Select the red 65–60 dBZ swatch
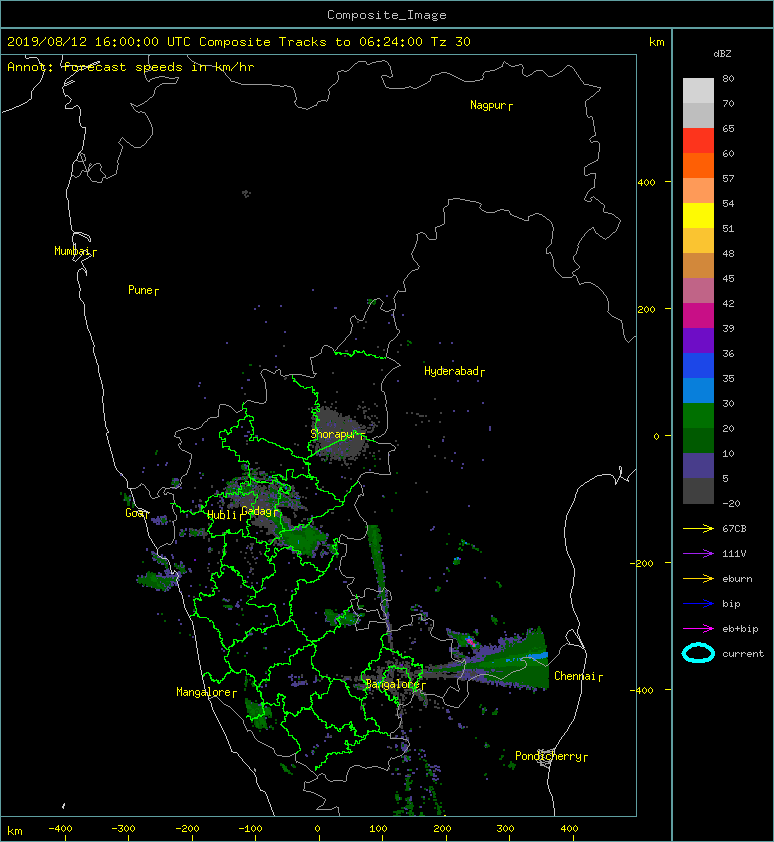 [x=698, y=141]
